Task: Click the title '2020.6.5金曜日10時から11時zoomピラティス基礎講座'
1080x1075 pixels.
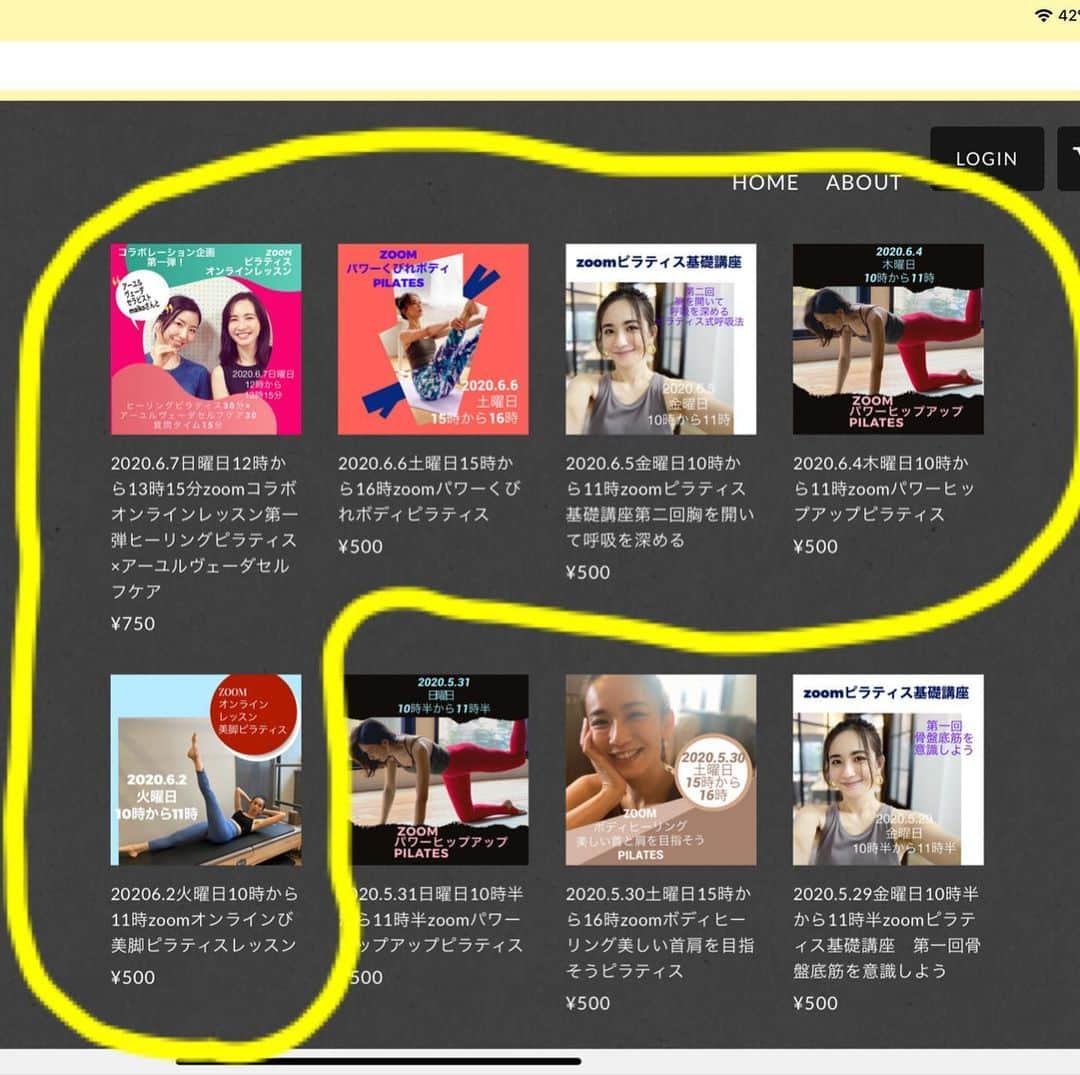Action: click(x=661, y=501)
